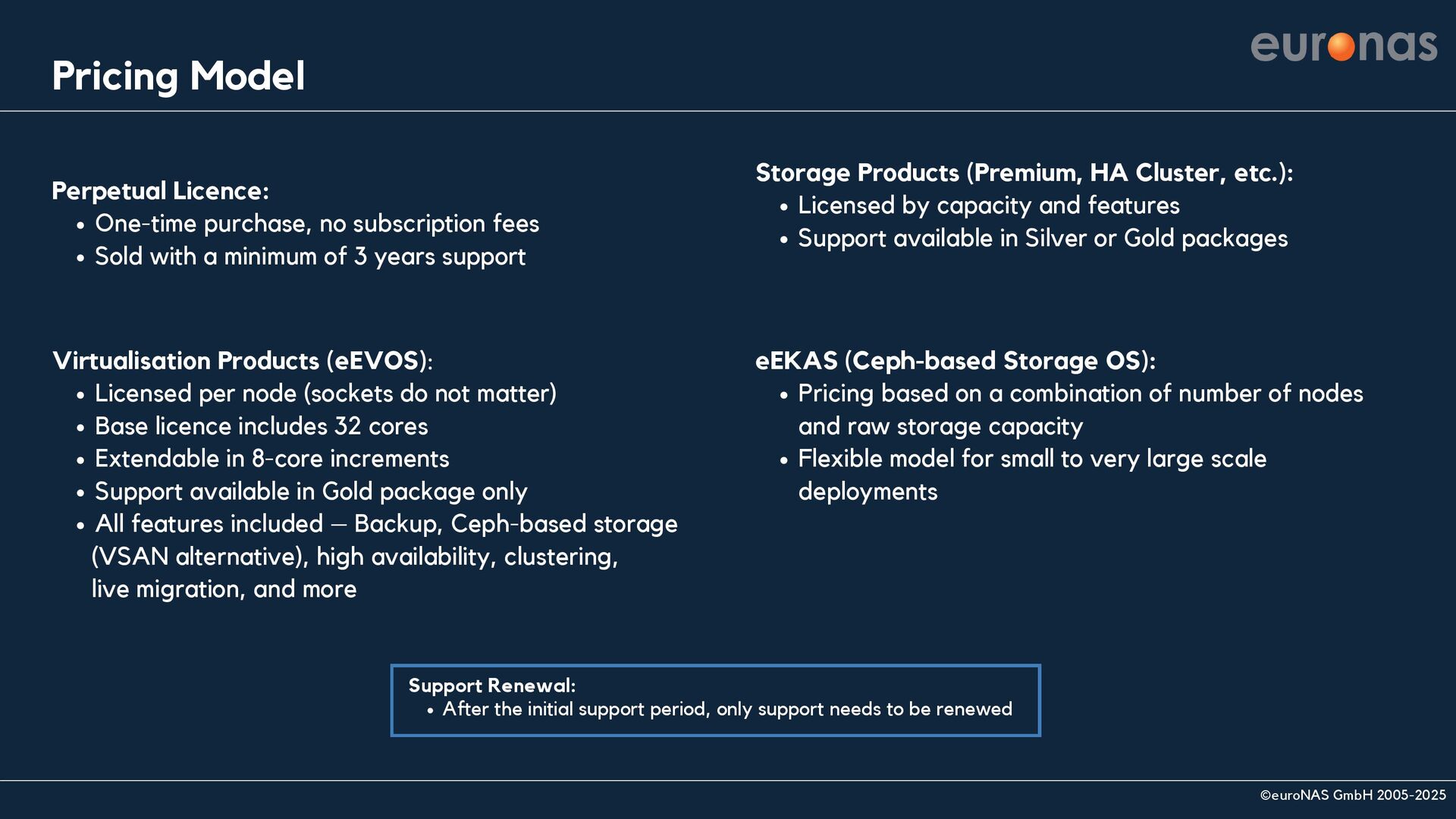1456x819 pixels.
Task: Select the 'Extendable in 8-core increments' line
Action: point(272,459)
